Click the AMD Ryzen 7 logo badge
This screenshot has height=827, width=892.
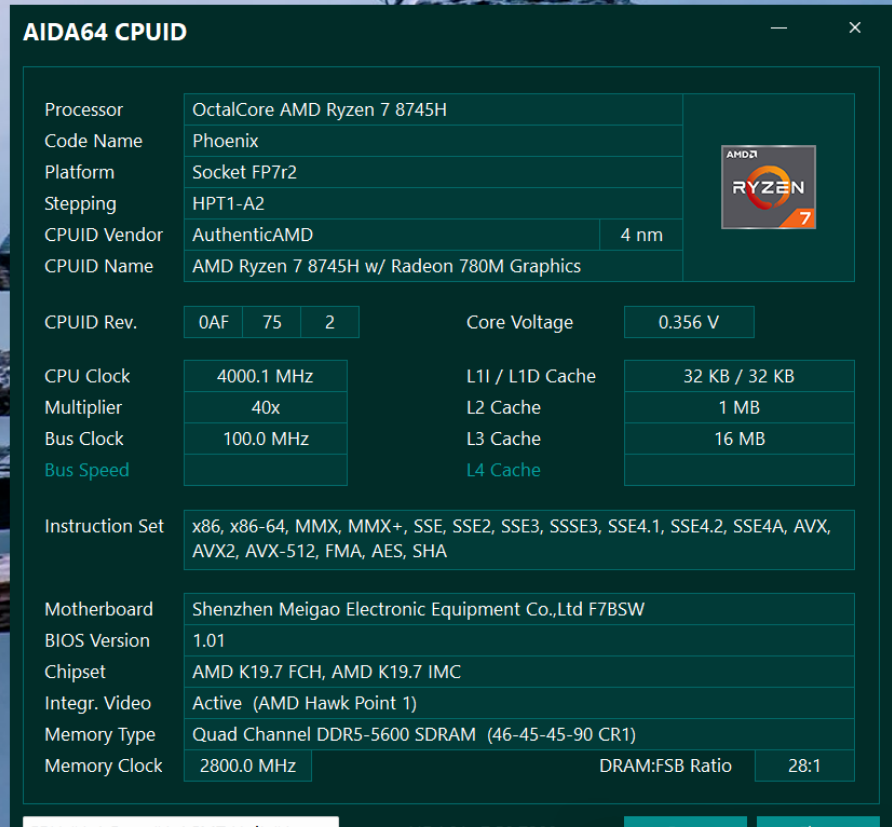[x=768, y=187]
